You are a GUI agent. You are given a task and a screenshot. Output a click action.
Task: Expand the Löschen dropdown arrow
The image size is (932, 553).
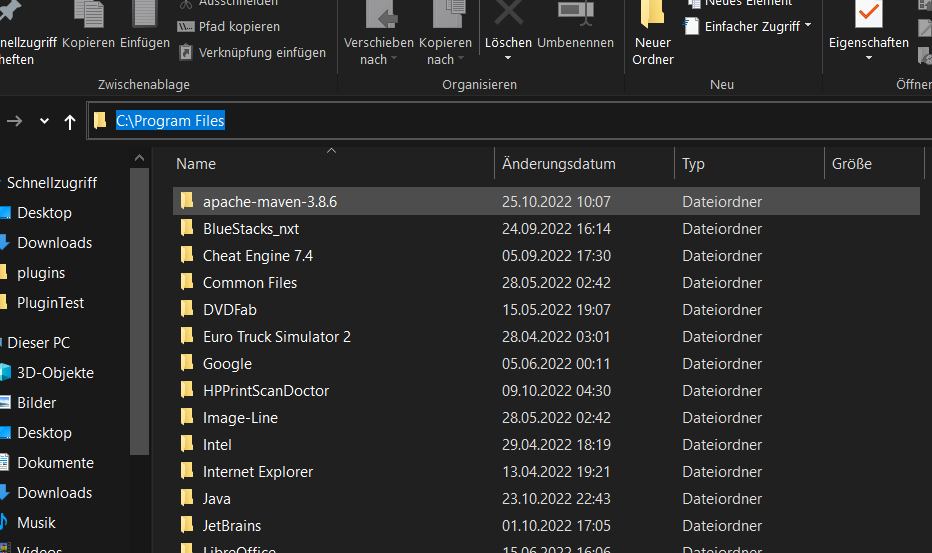508,58
